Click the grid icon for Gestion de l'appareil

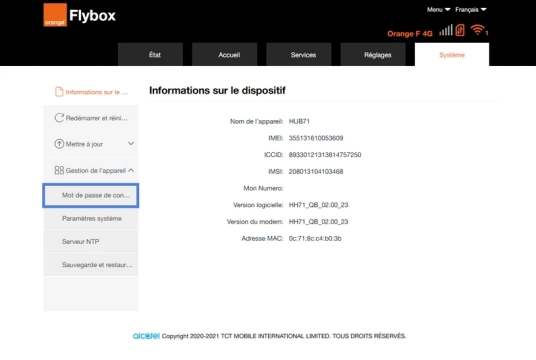click(59, 170)
